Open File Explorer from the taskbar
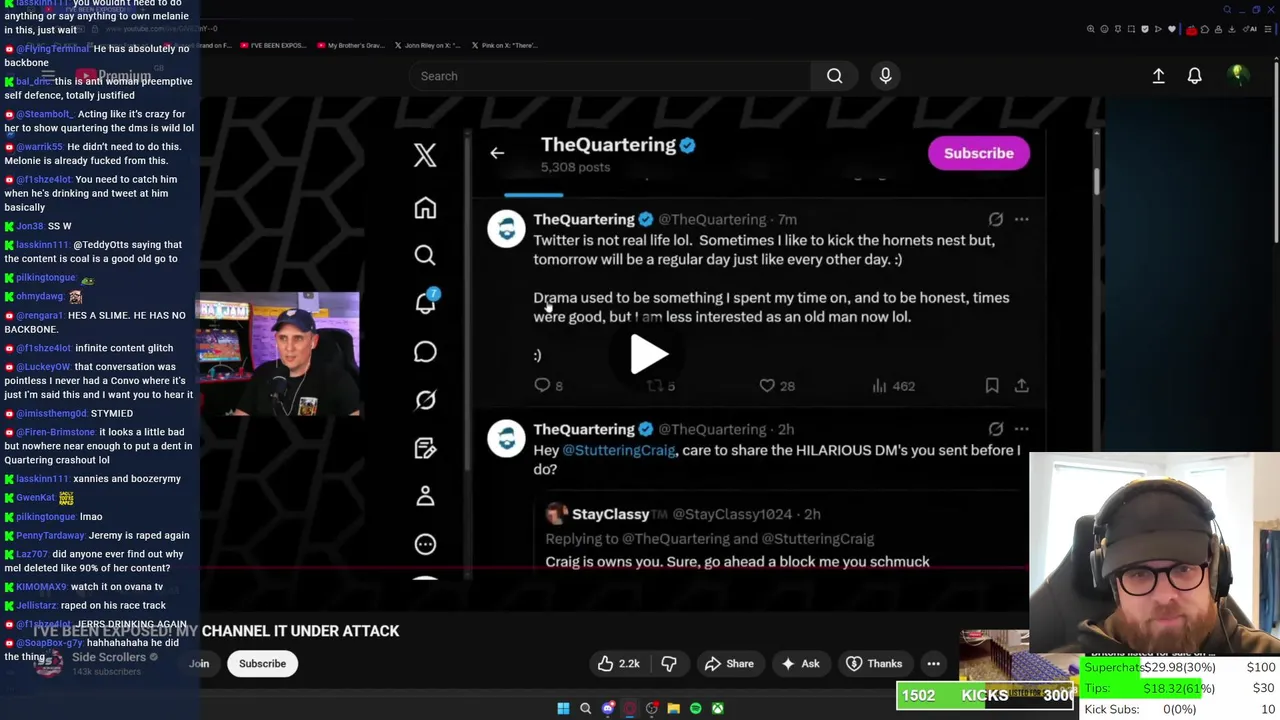Screen dimensions: 1280x720 point(673,708)
